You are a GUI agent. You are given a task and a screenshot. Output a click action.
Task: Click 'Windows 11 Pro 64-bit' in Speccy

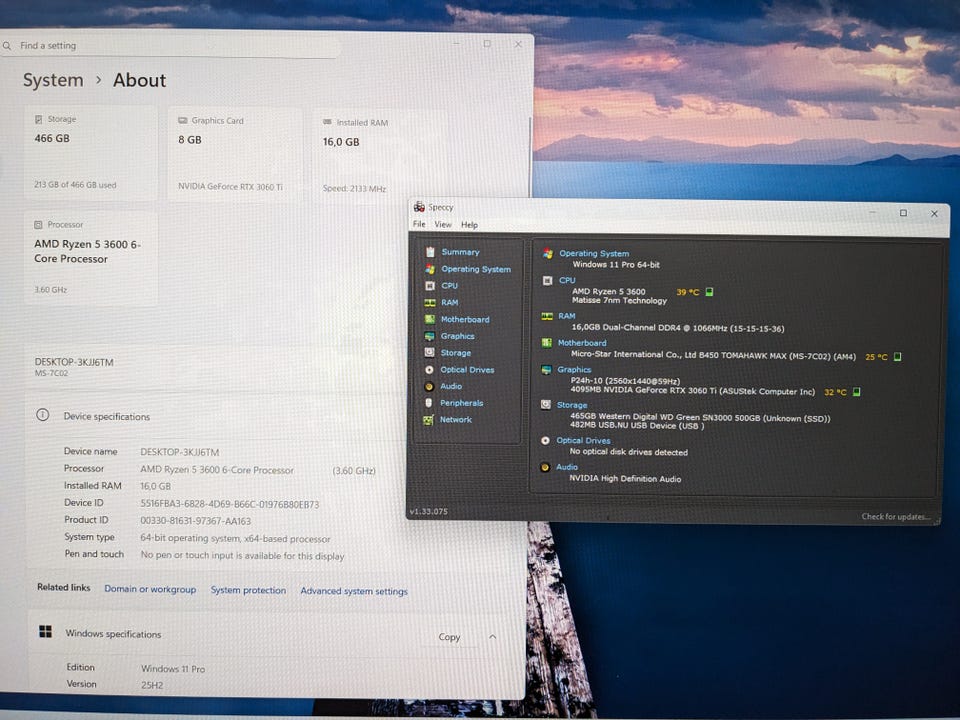pos(616,264)
